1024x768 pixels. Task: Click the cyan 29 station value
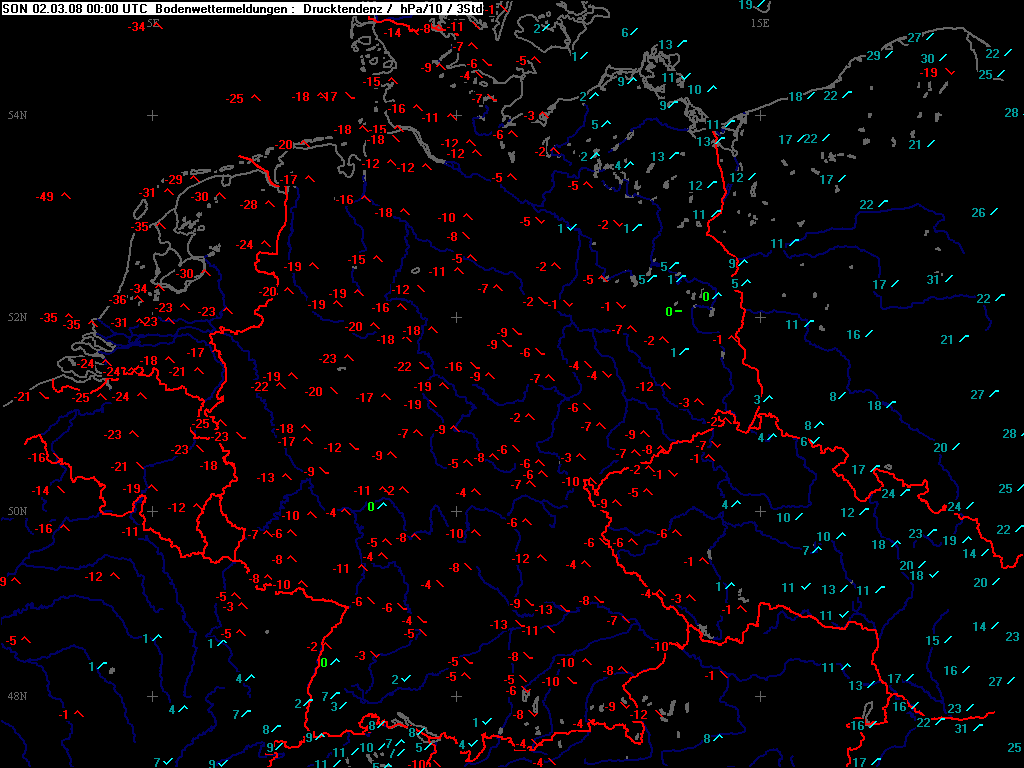[872, 56]
